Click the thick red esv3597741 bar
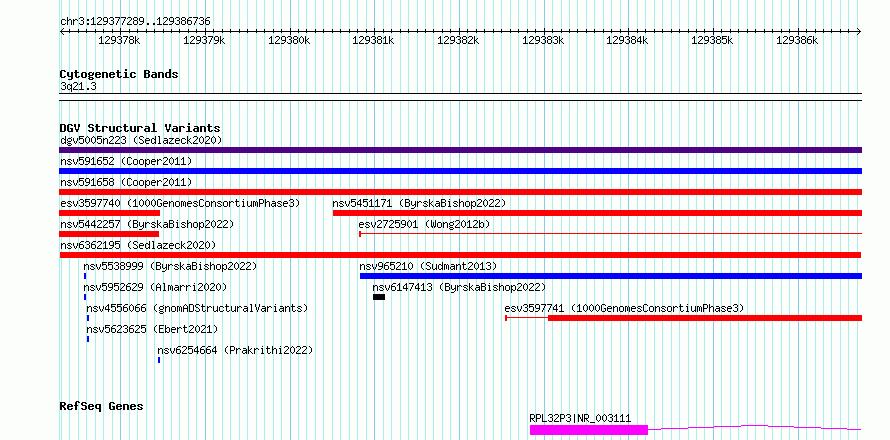890x440 pixels. click(x=705, y=318)
